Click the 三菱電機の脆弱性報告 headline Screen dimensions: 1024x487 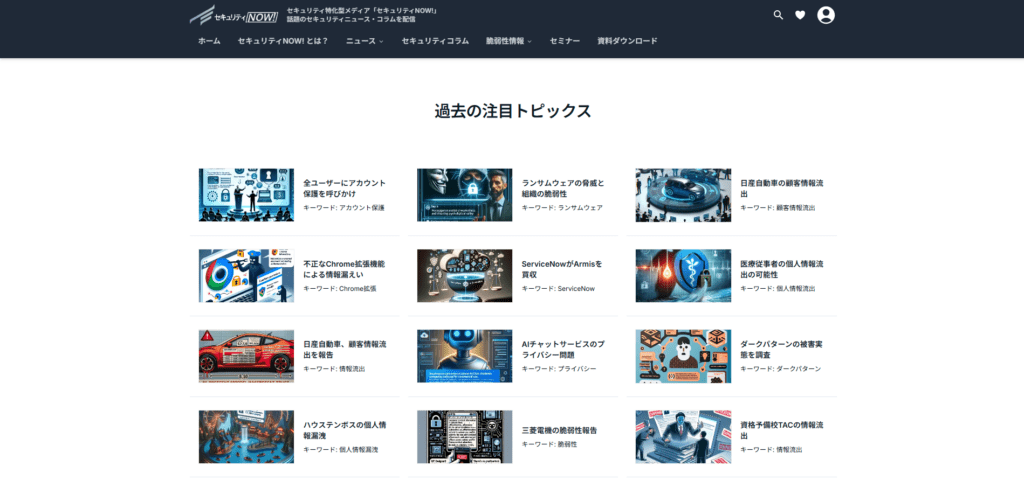pos(559,430)
